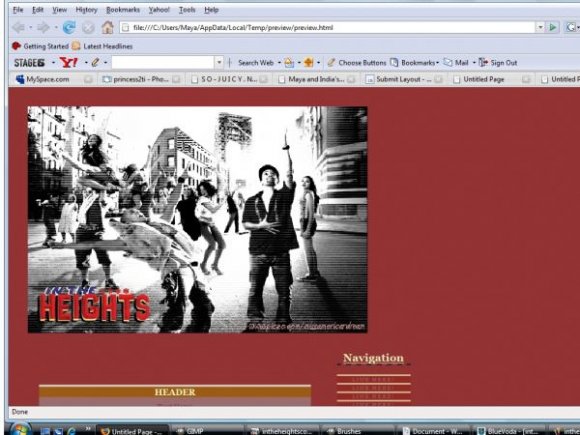The width and height of the screenshot is (580, 435).
Task: Click the Search Web button
Action: click(256, 63)
